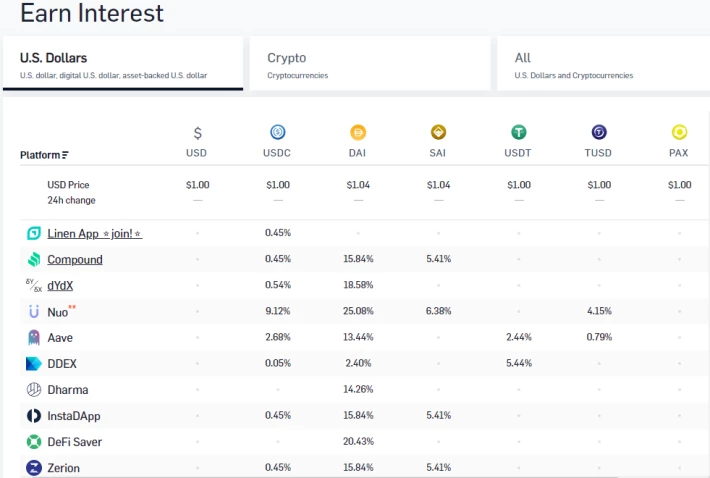Click the SAI column header label
The width and height of the screenshot is (710, 478).
438,153
